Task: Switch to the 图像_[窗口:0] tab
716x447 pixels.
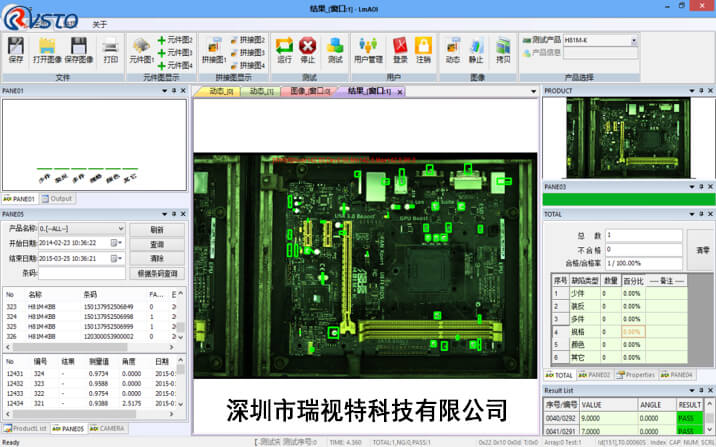Action: click(x=309, y=91)
